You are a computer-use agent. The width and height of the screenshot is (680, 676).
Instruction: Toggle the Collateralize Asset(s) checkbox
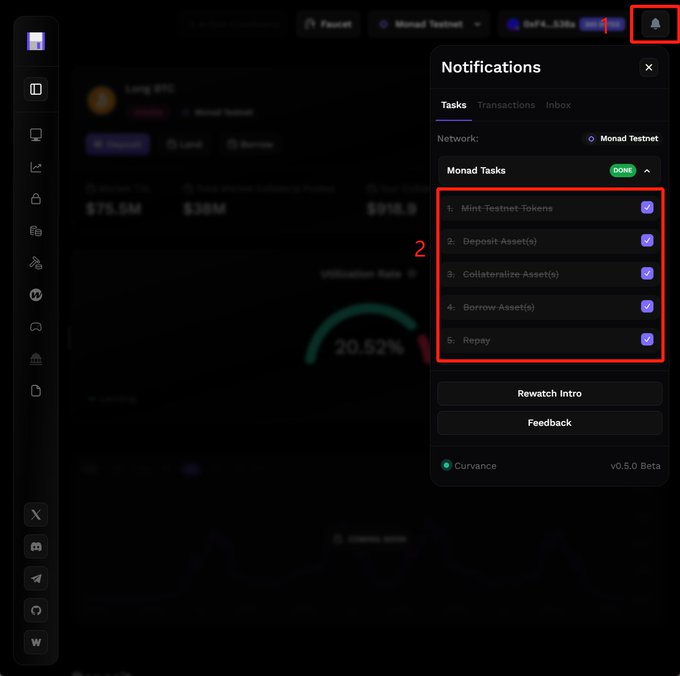pos(647,273)
